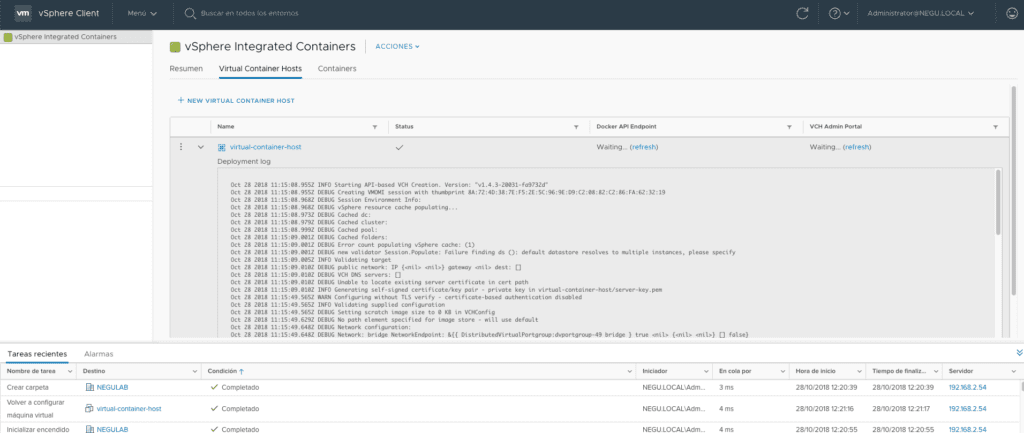Viewport: 1024px width, 433px height.
Task: Click datacenter icon in Crear carpeta row
Action: [x=89, y=387]
